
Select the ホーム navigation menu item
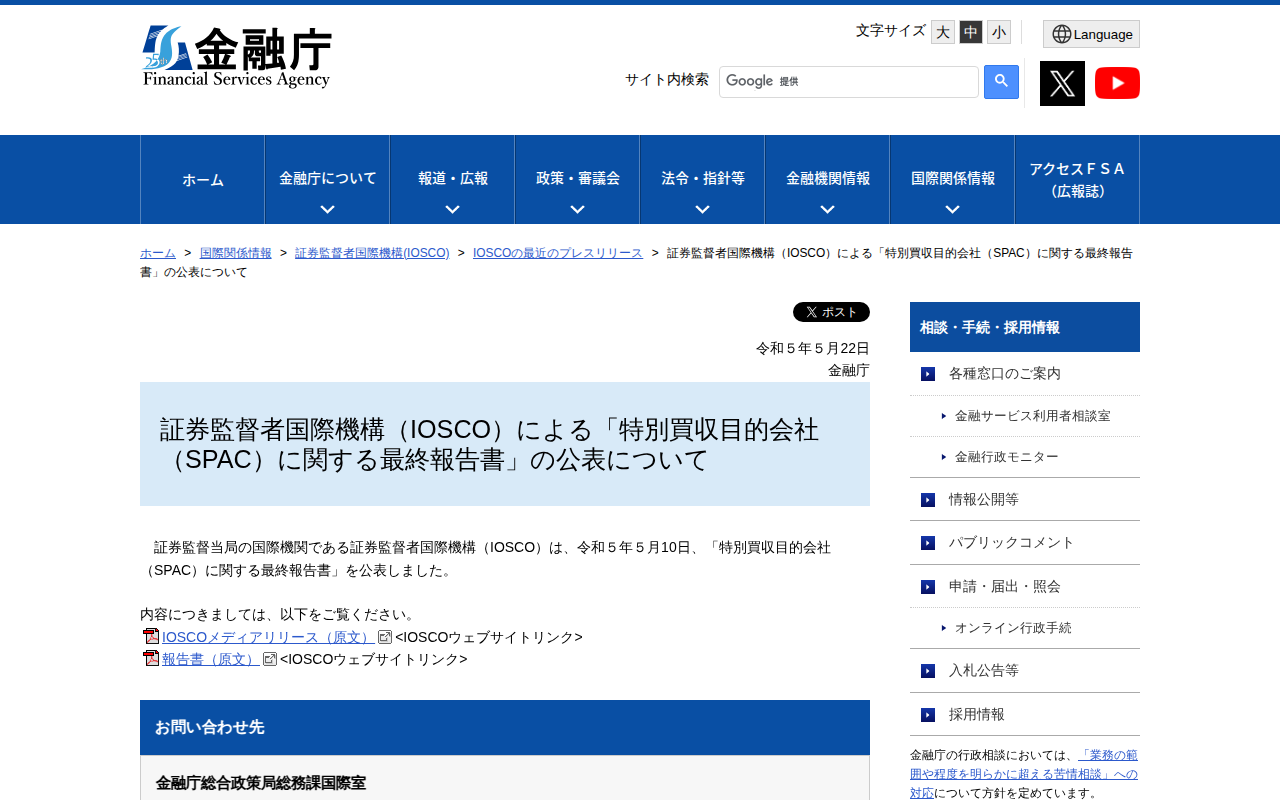point(202,179)
